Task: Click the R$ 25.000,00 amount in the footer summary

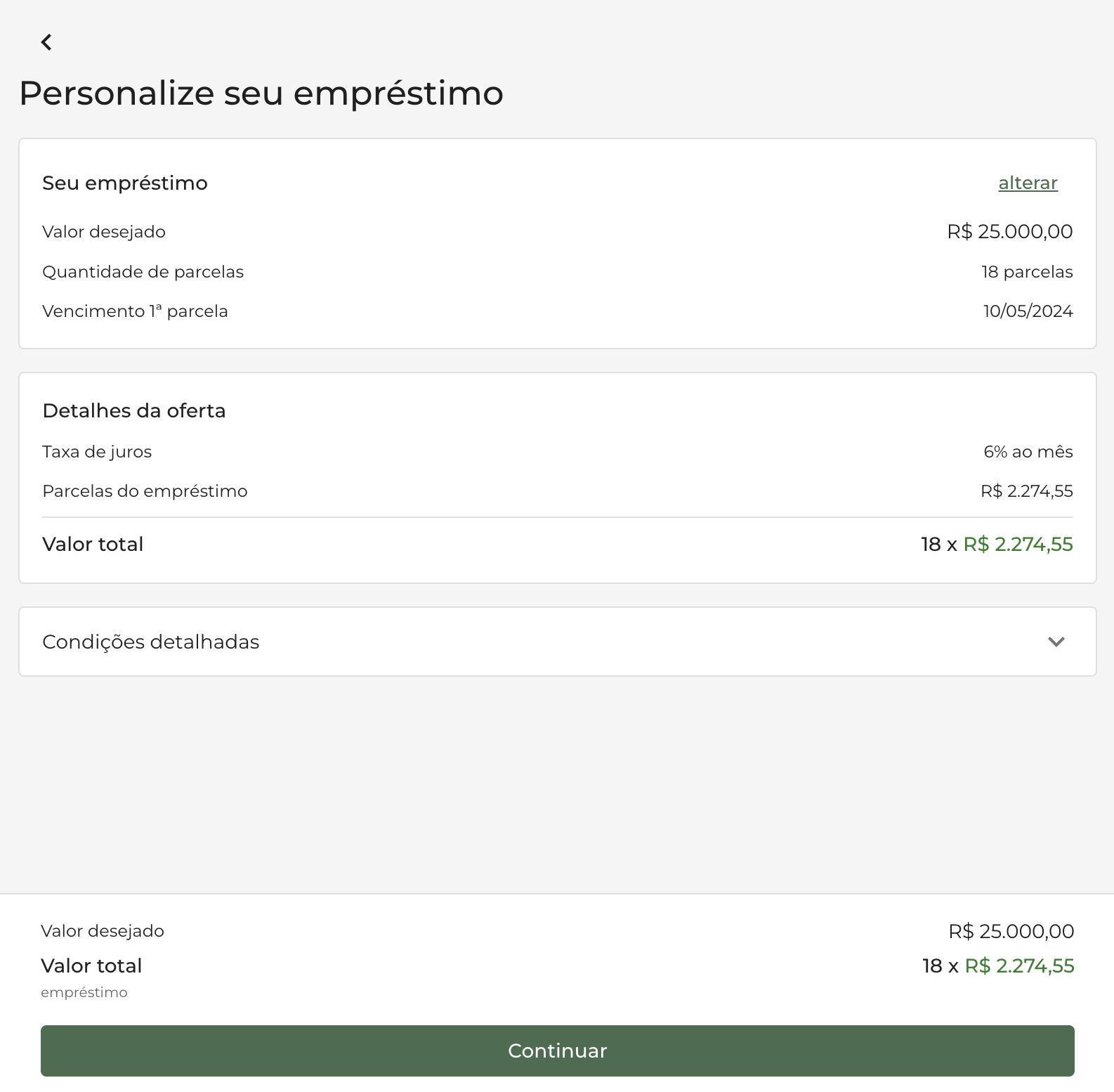Action: [x=1011, y=932]
